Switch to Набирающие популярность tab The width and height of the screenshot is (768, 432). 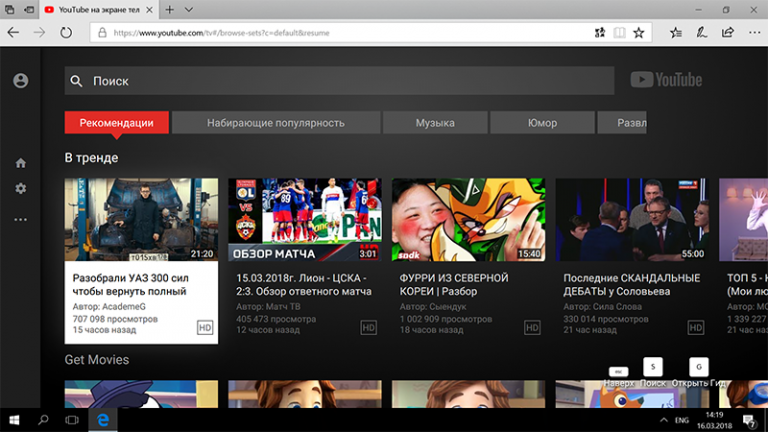(x=275, y=123)
